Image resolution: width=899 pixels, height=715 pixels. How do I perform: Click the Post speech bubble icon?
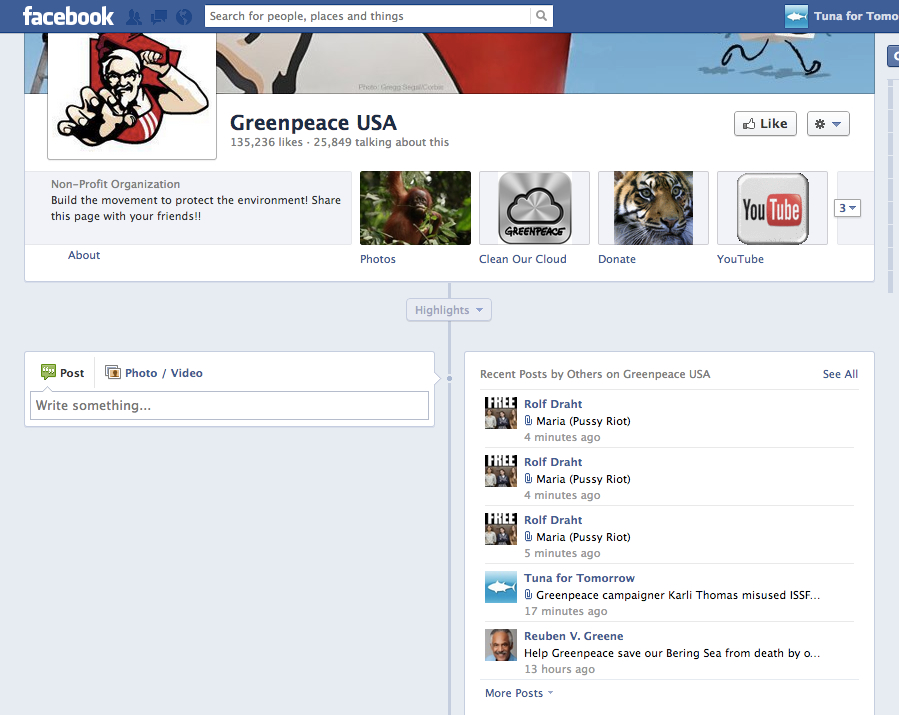click(x=48, y=372)
